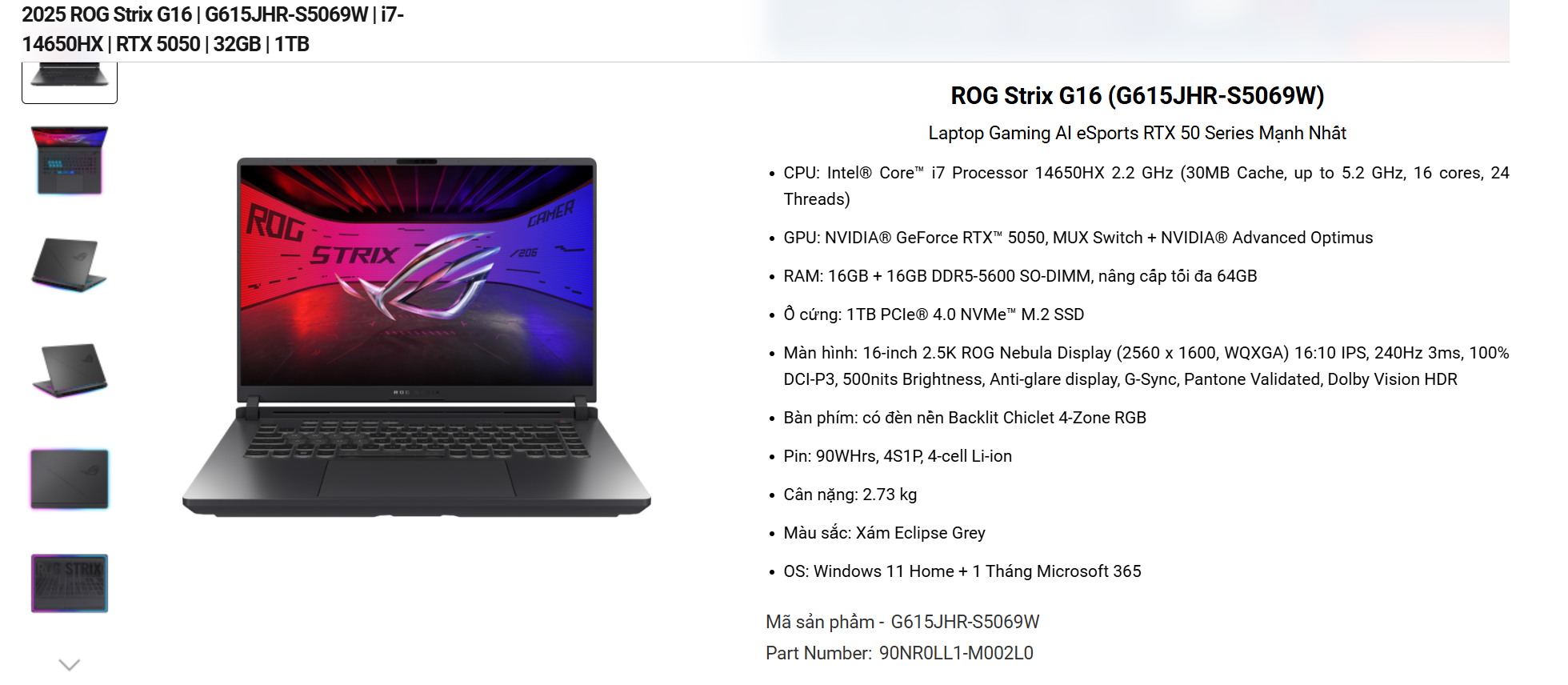Click the GPU GeForce RTX 5050 spec line

(1078, 238)
